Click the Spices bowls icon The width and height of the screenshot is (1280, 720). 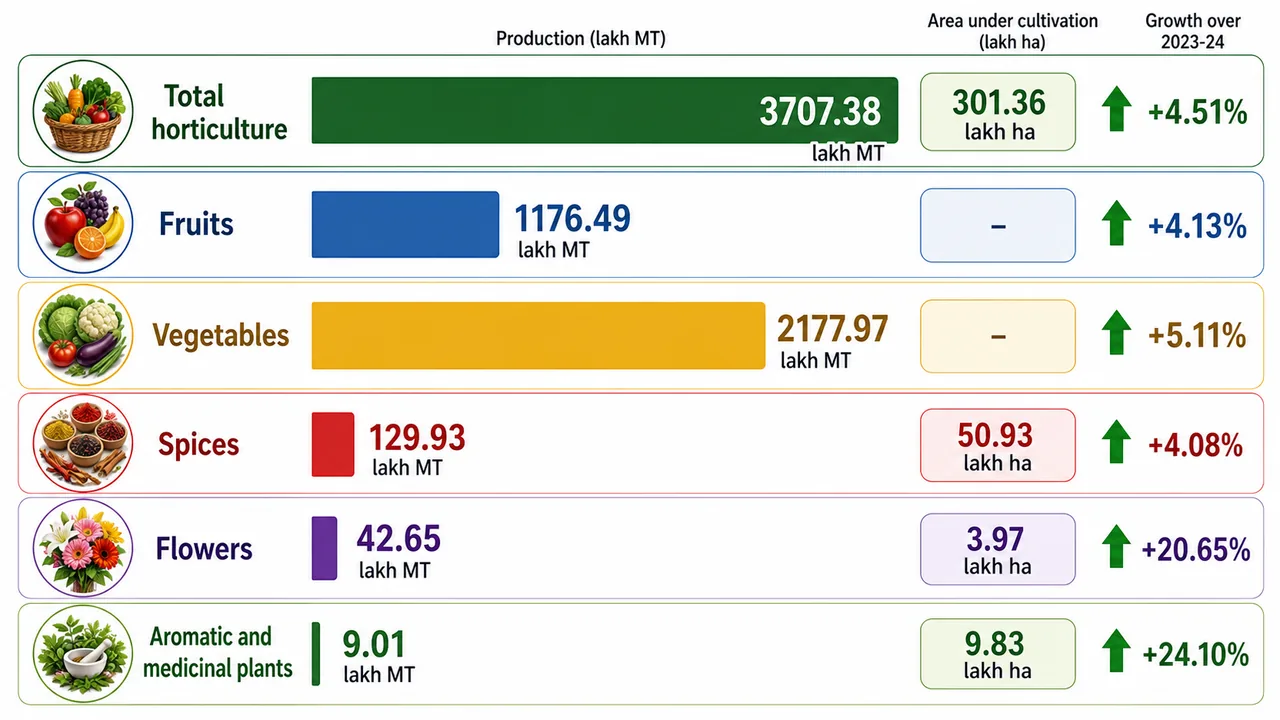(x=82, y=442)
